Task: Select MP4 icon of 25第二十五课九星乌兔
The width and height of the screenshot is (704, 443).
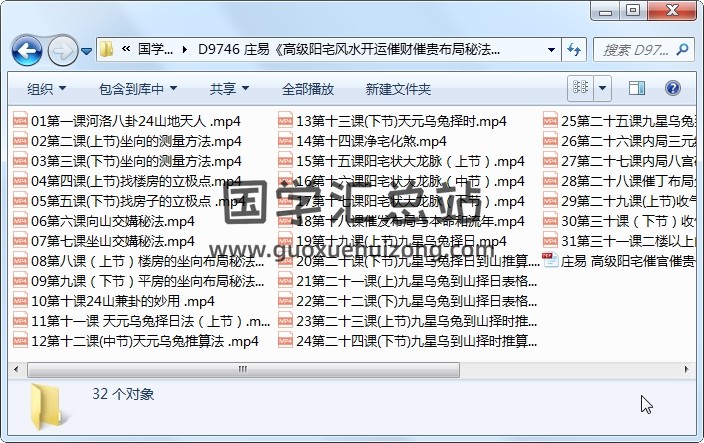Action: [550, 121]
